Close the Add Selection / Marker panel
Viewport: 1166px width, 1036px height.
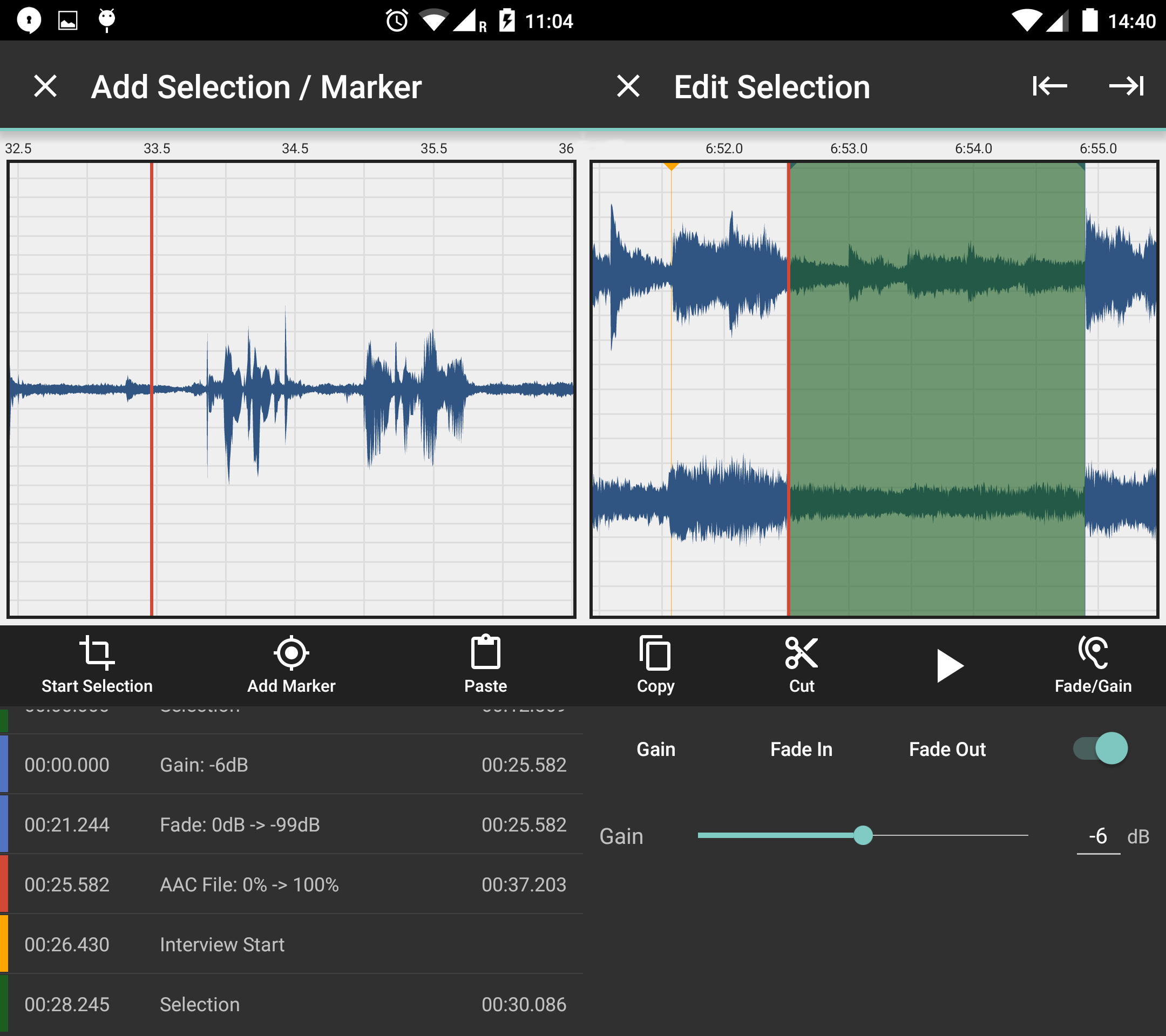tap(45, 88)
